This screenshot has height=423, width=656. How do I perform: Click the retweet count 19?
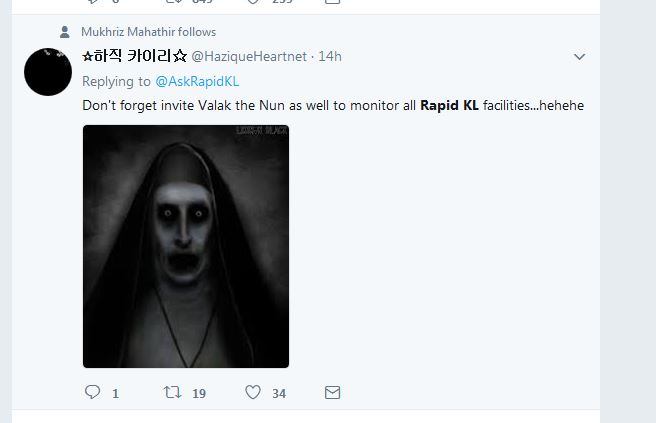(198, 394)
